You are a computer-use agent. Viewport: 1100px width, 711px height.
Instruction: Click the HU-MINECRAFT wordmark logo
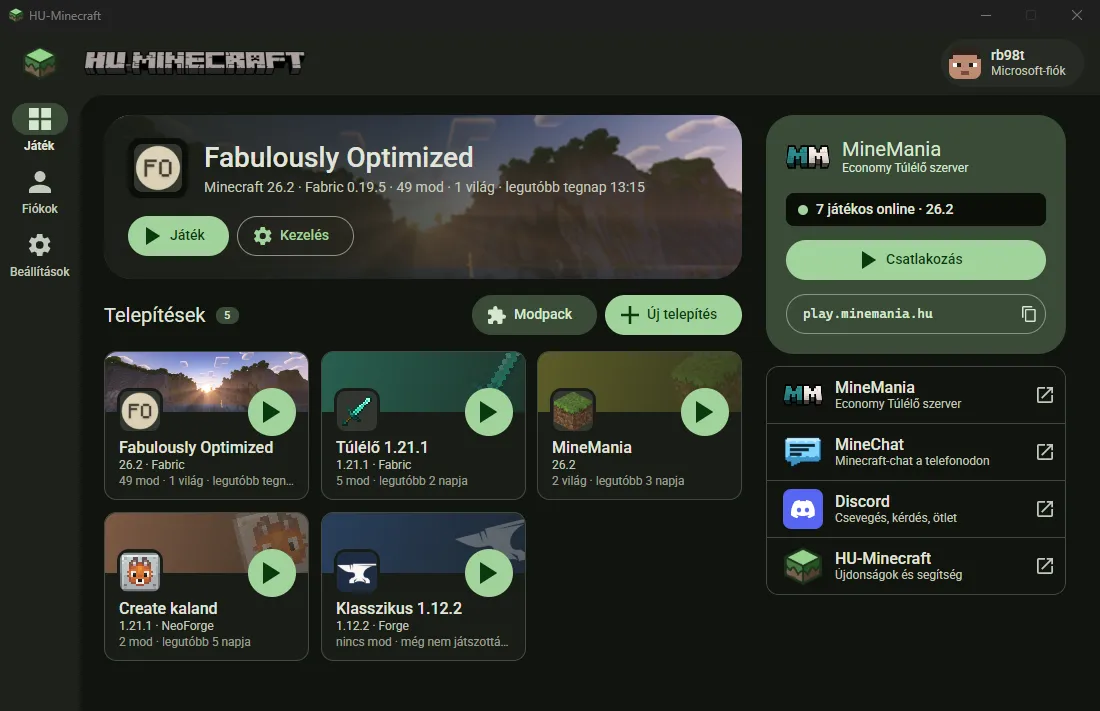pyautogui.click(x=194, y=62)
